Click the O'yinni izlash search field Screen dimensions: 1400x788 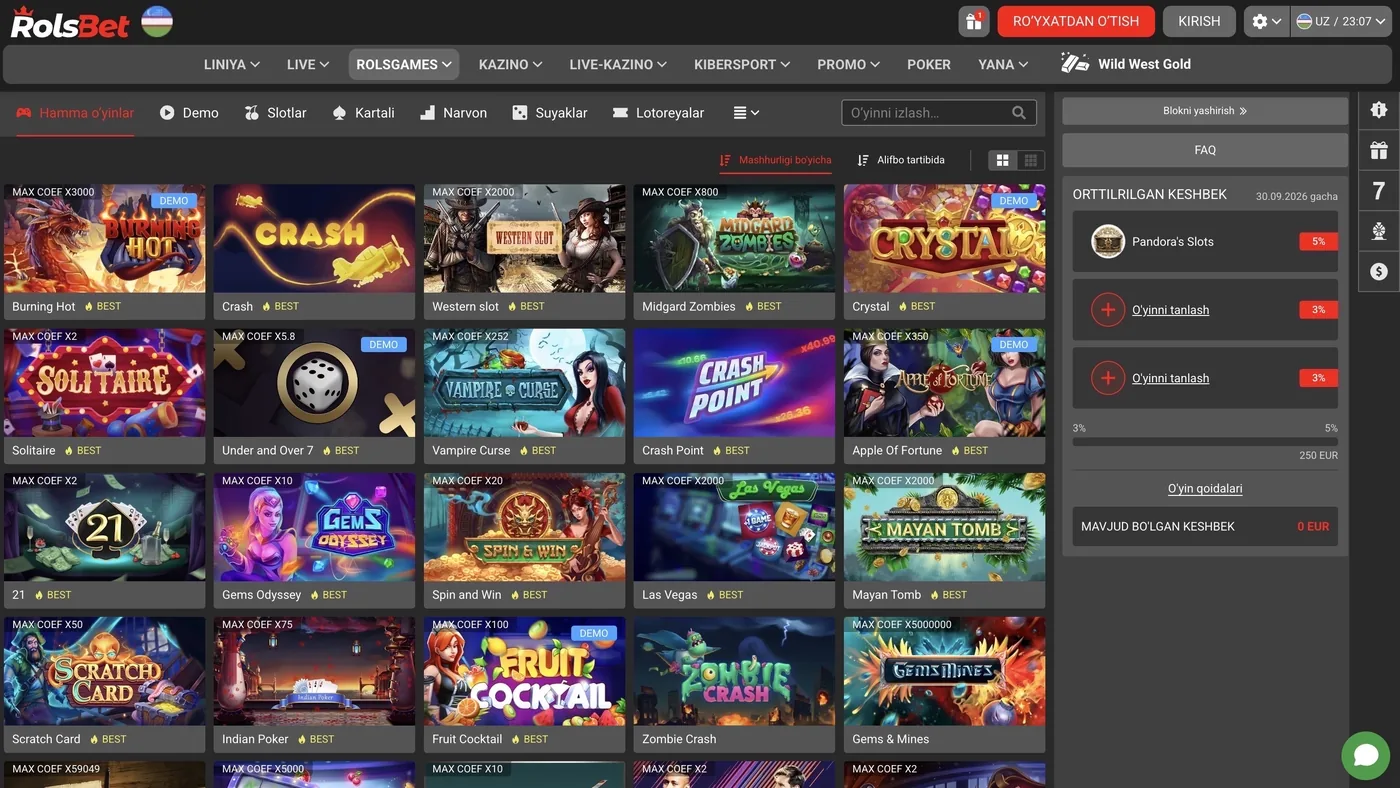[939, 113]
